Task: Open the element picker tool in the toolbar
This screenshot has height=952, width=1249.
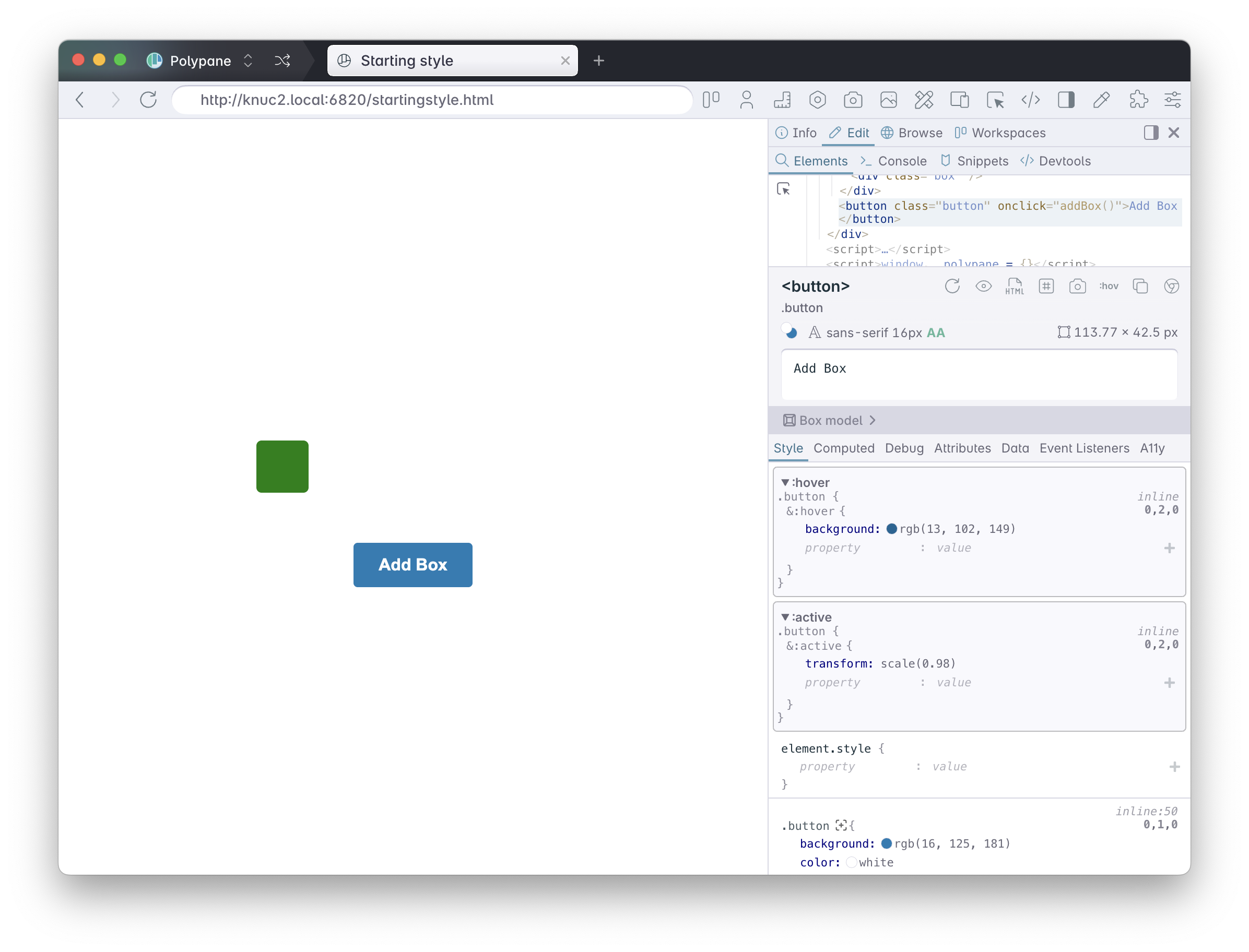Action: [996, 100]
